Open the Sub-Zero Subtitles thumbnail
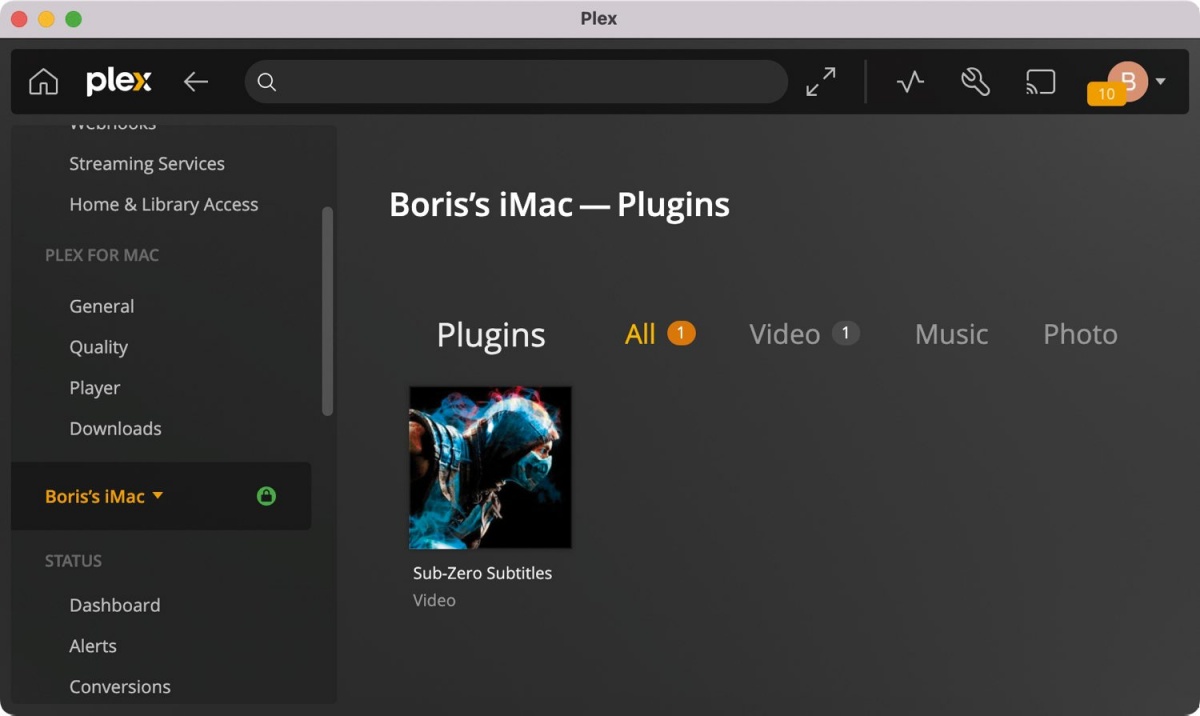The width and height of the screenshot is (1200, 716). tap(490, 467)
